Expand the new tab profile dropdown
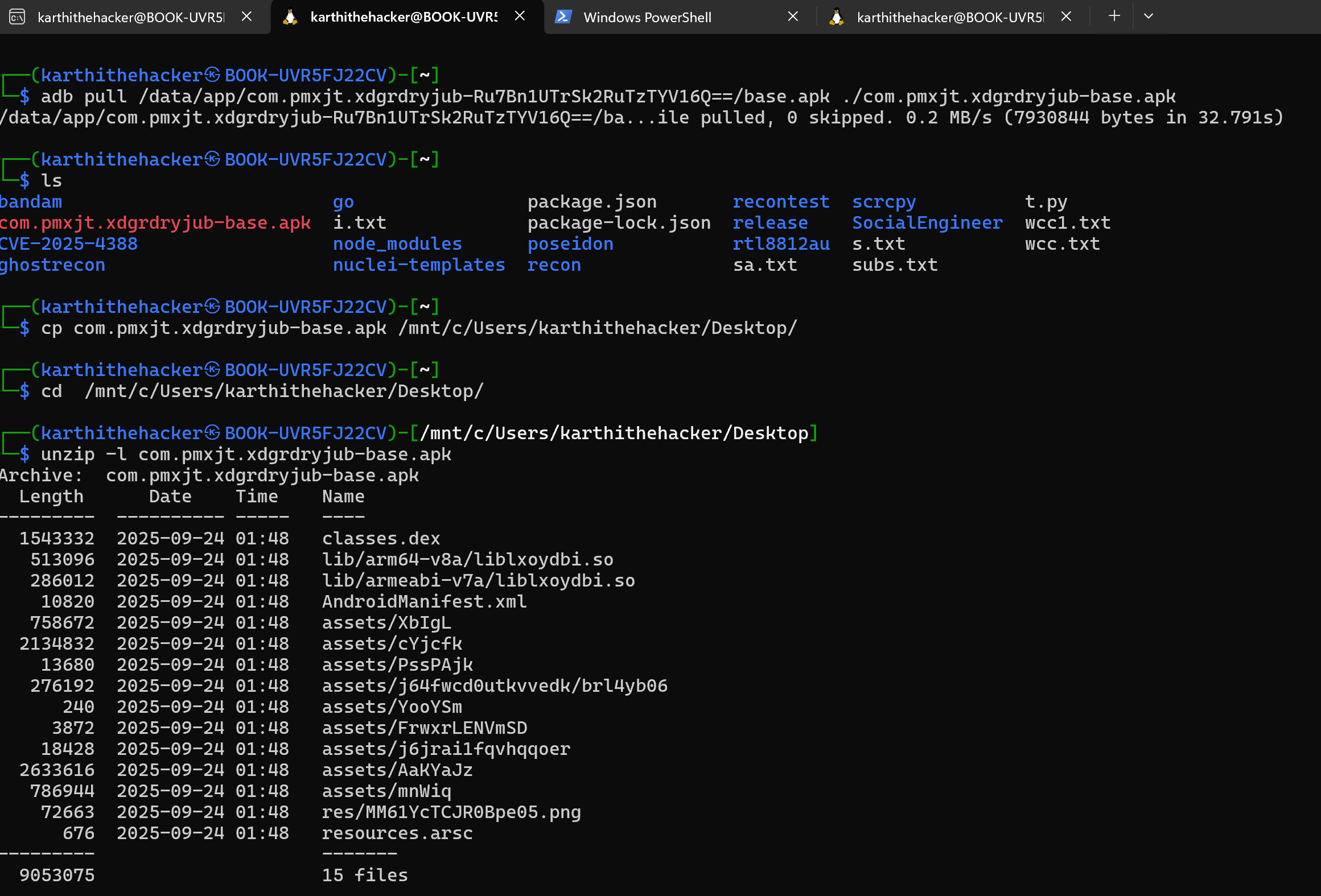The width and height of the screenshot is (1321, 896). point(1149,16)
